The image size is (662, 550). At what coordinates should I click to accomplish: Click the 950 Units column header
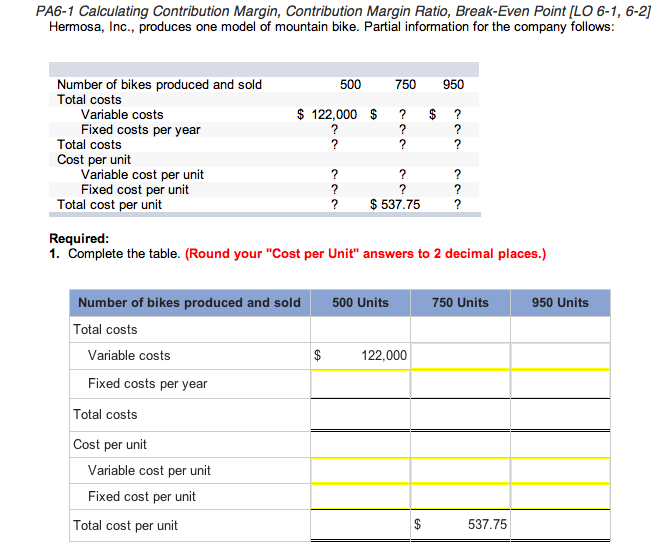(560, 303)
